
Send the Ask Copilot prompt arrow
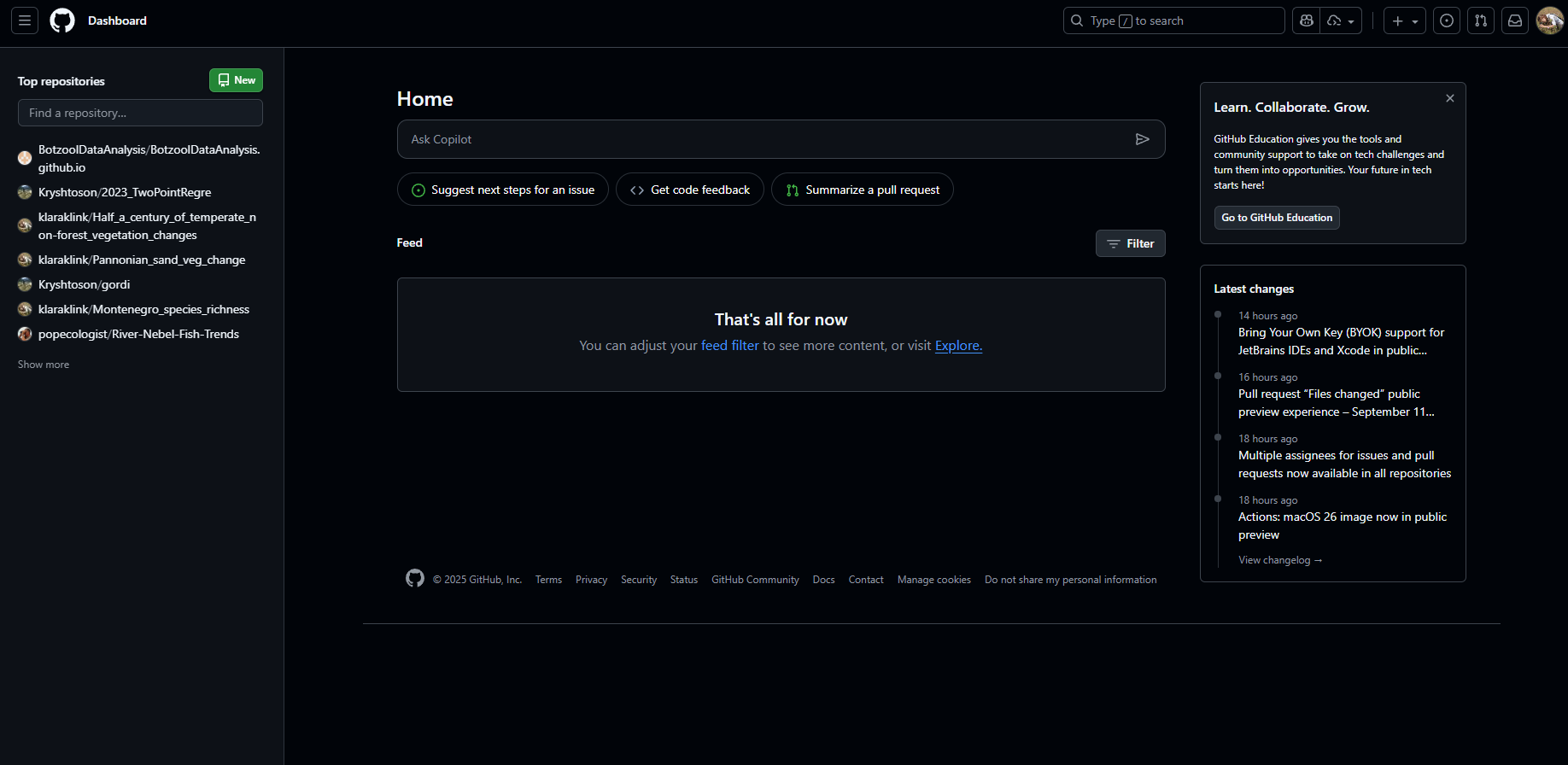[x=1142, y=139]
